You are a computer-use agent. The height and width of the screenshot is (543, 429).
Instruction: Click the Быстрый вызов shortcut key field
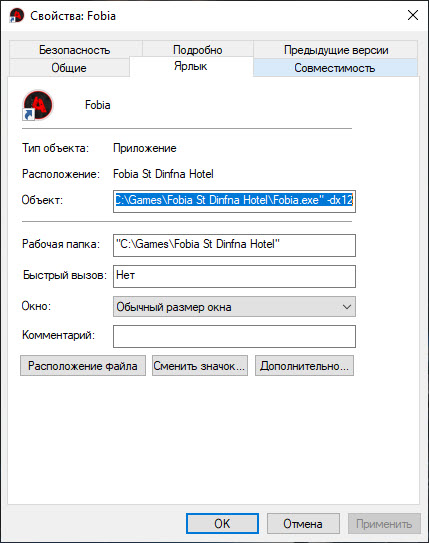point(234,276)
